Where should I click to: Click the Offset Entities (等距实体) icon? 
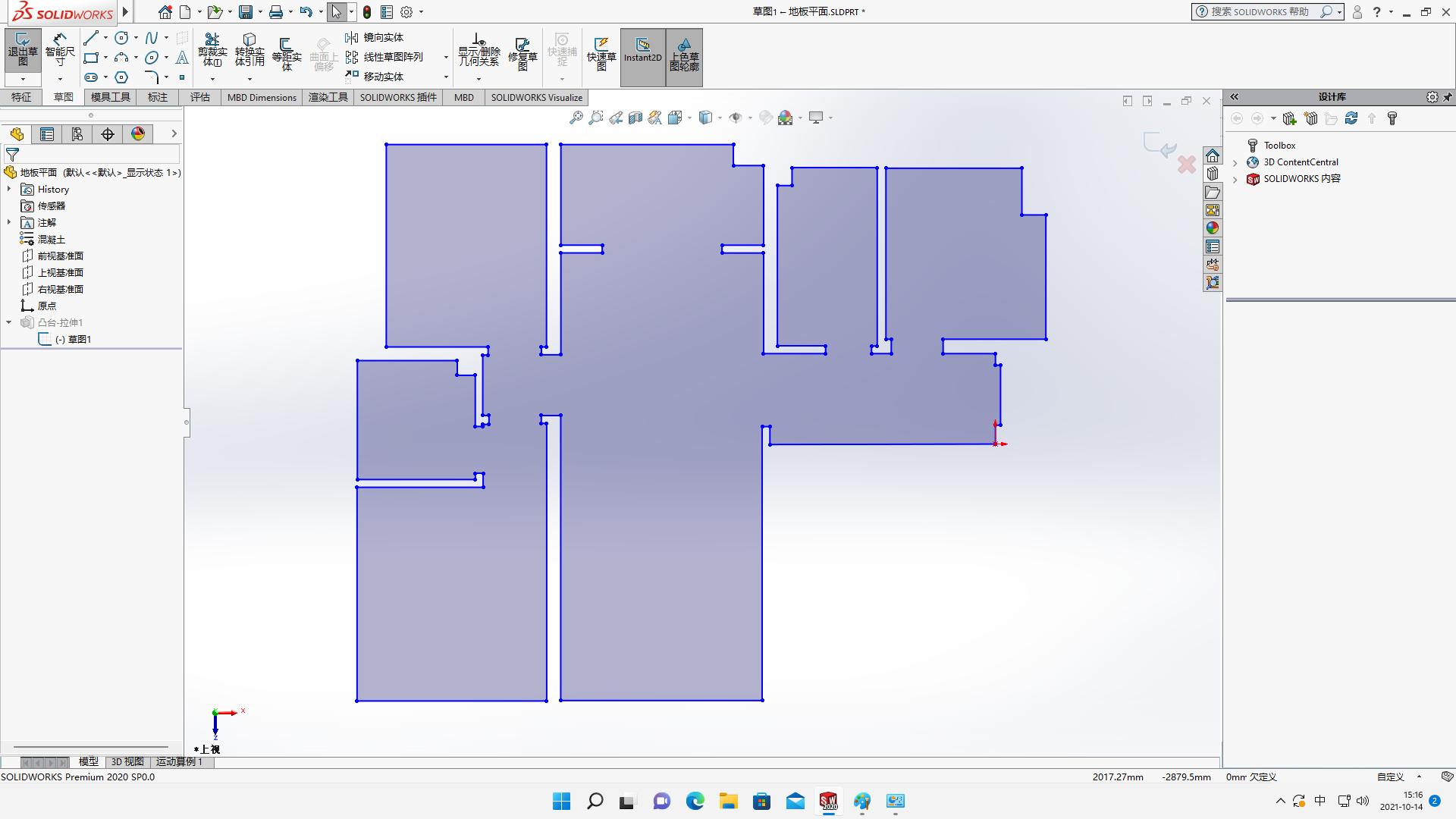[287, 53]
